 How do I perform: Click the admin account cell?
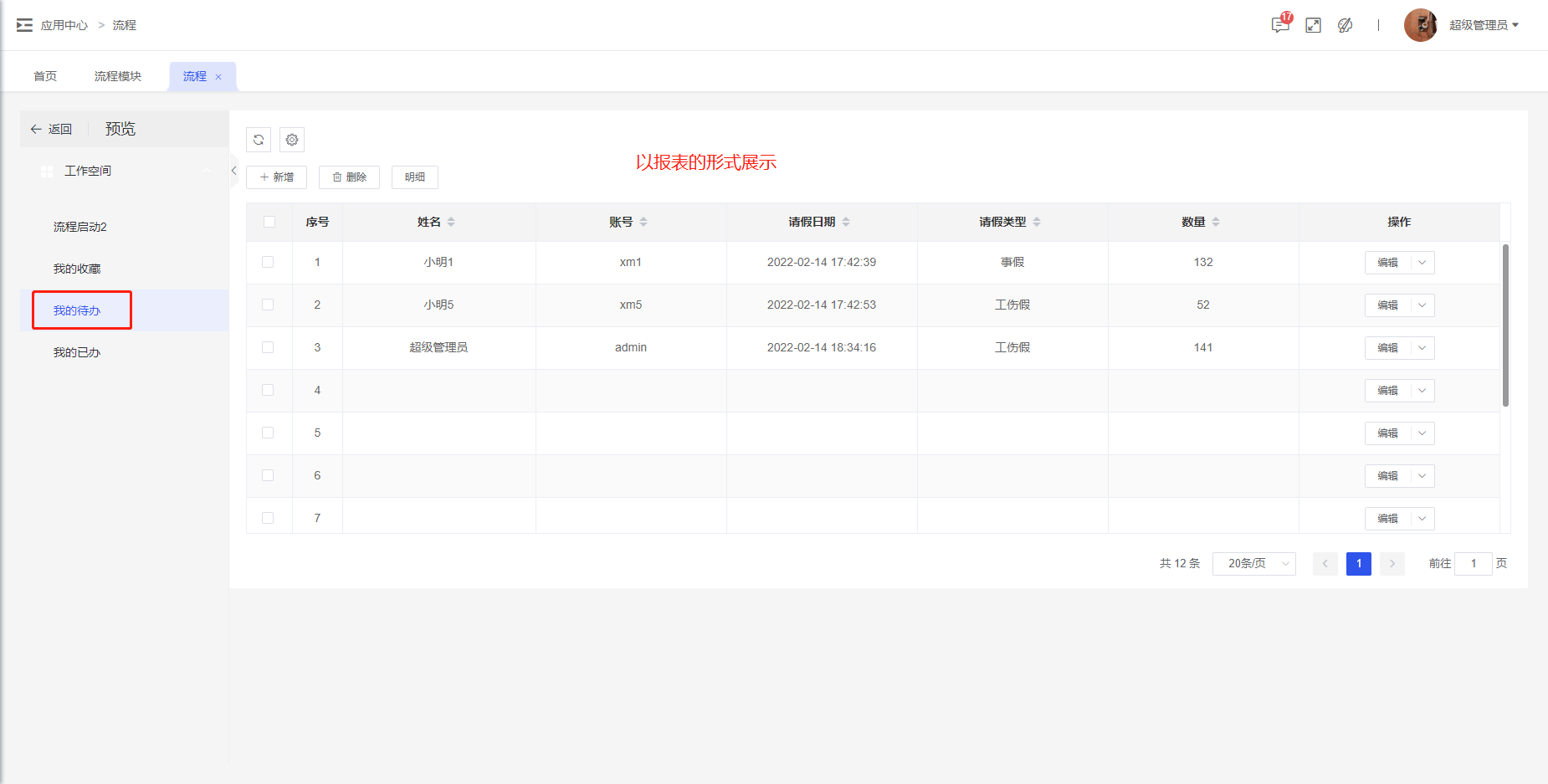[631, 347]
